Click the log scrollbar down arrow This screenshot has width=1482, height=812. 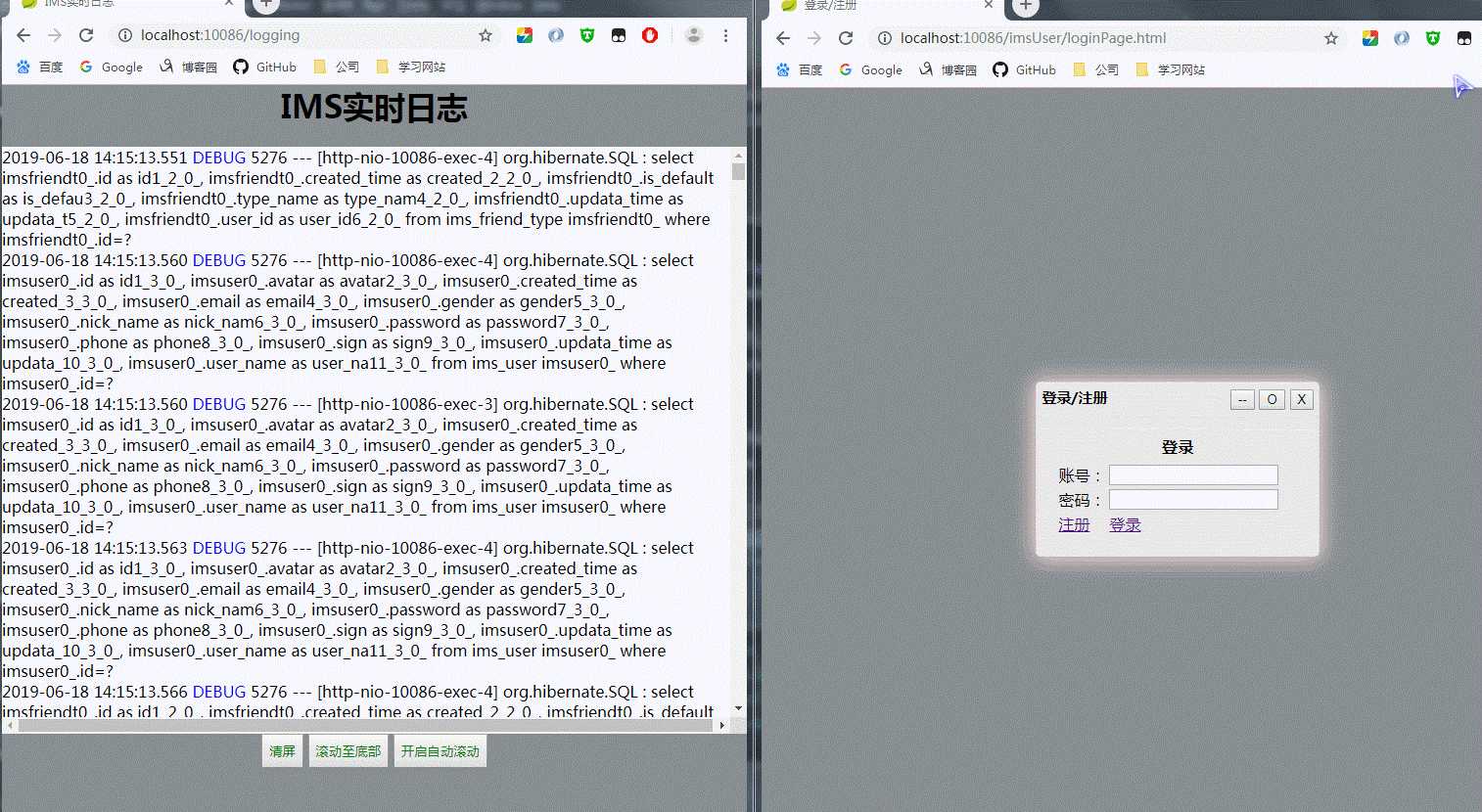tap(738, 708)
